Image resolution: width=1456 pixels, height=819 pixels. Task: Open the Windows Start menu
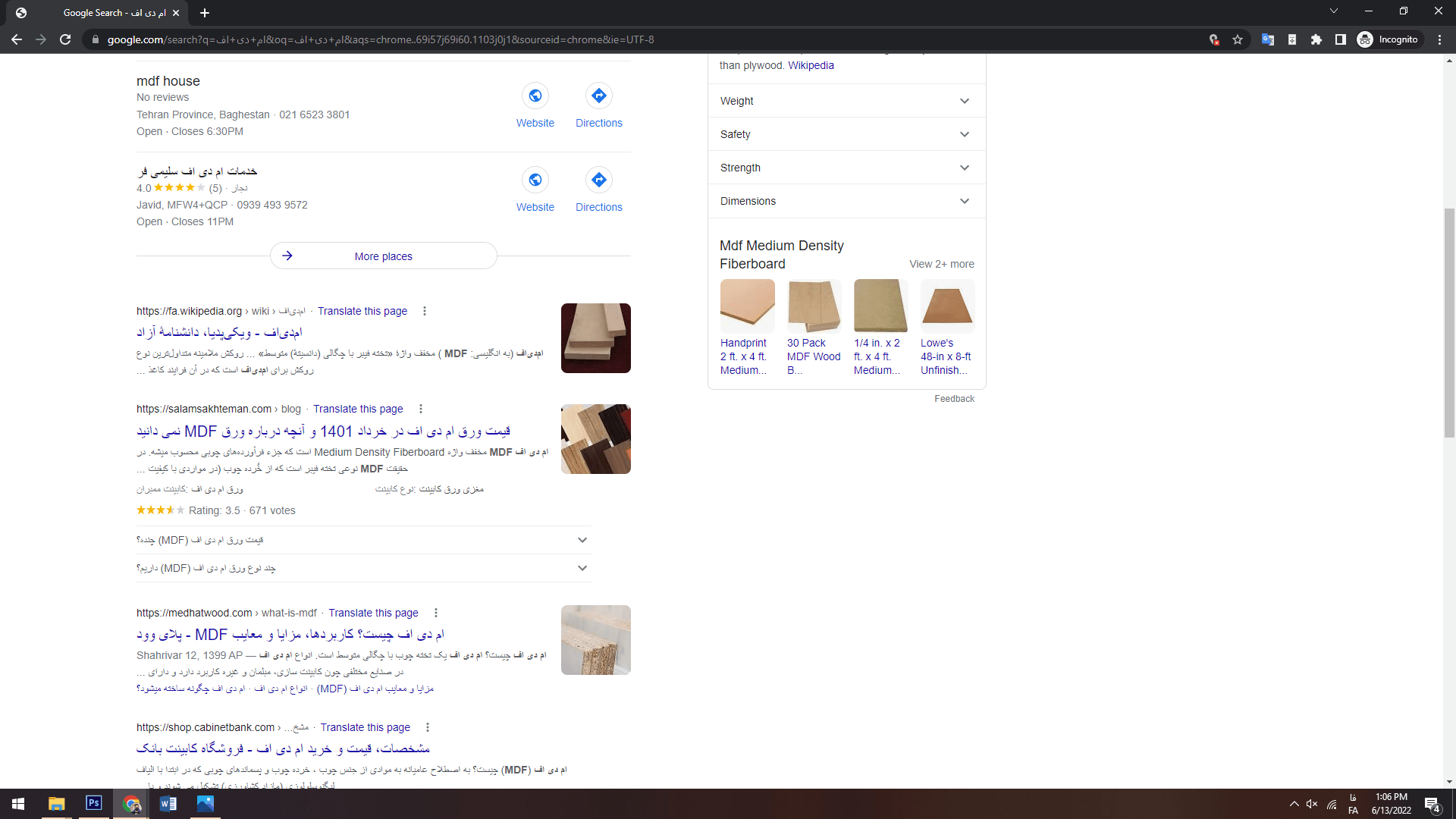18,804
